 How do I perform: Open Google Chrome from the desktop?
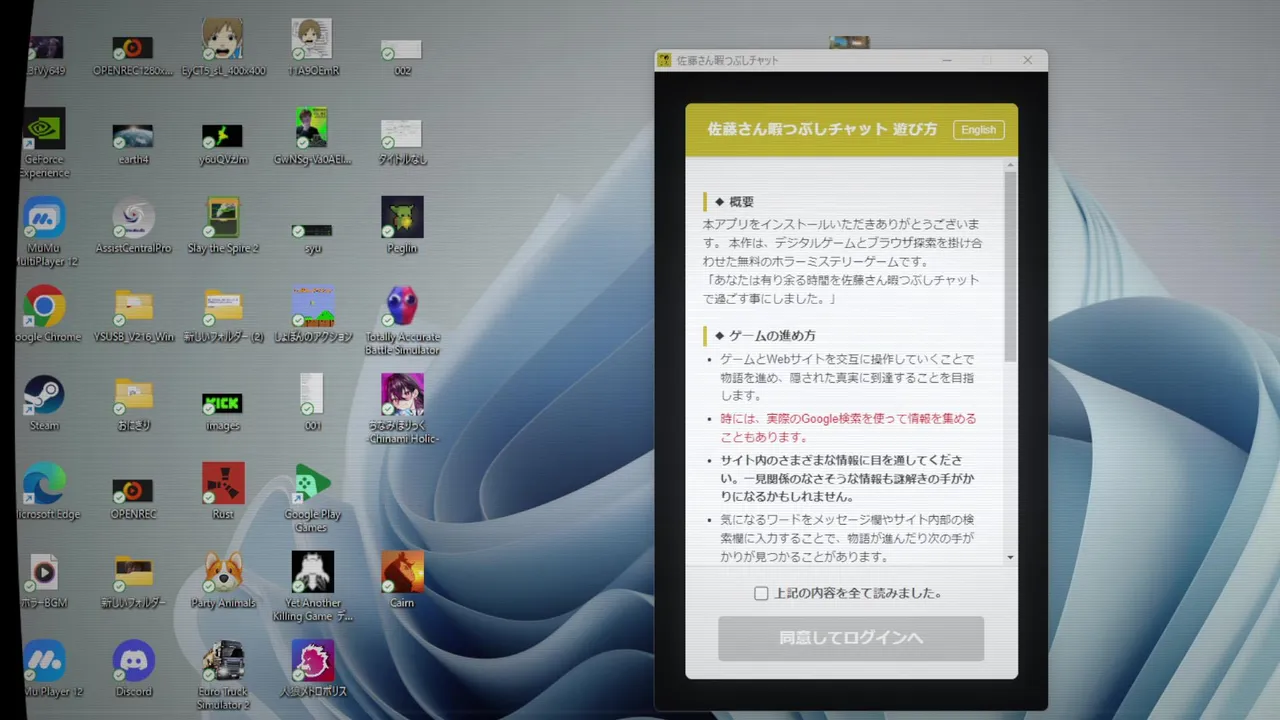[x=44, y=307]
